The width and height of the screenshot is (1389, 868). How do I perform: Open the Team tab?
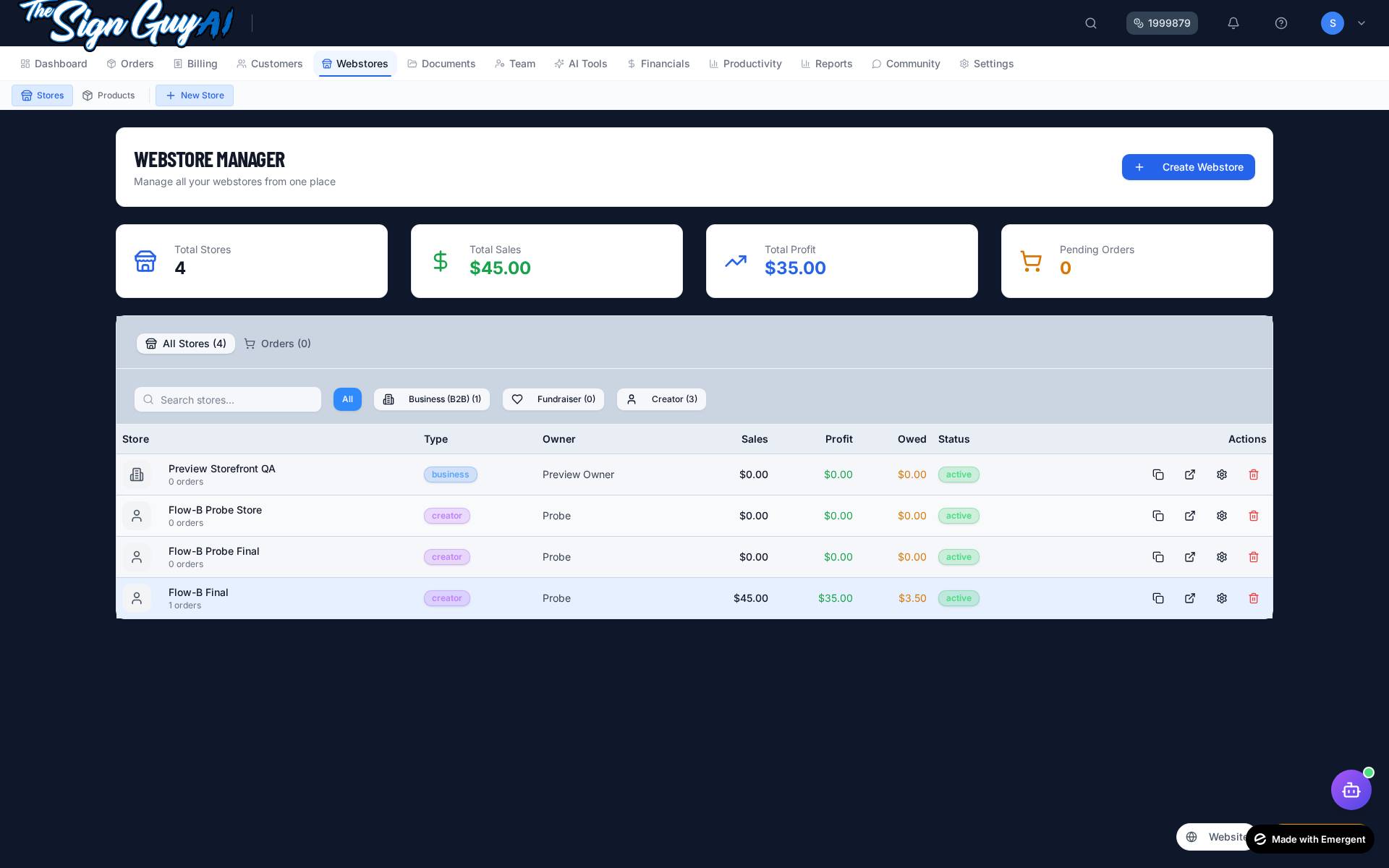515,64
